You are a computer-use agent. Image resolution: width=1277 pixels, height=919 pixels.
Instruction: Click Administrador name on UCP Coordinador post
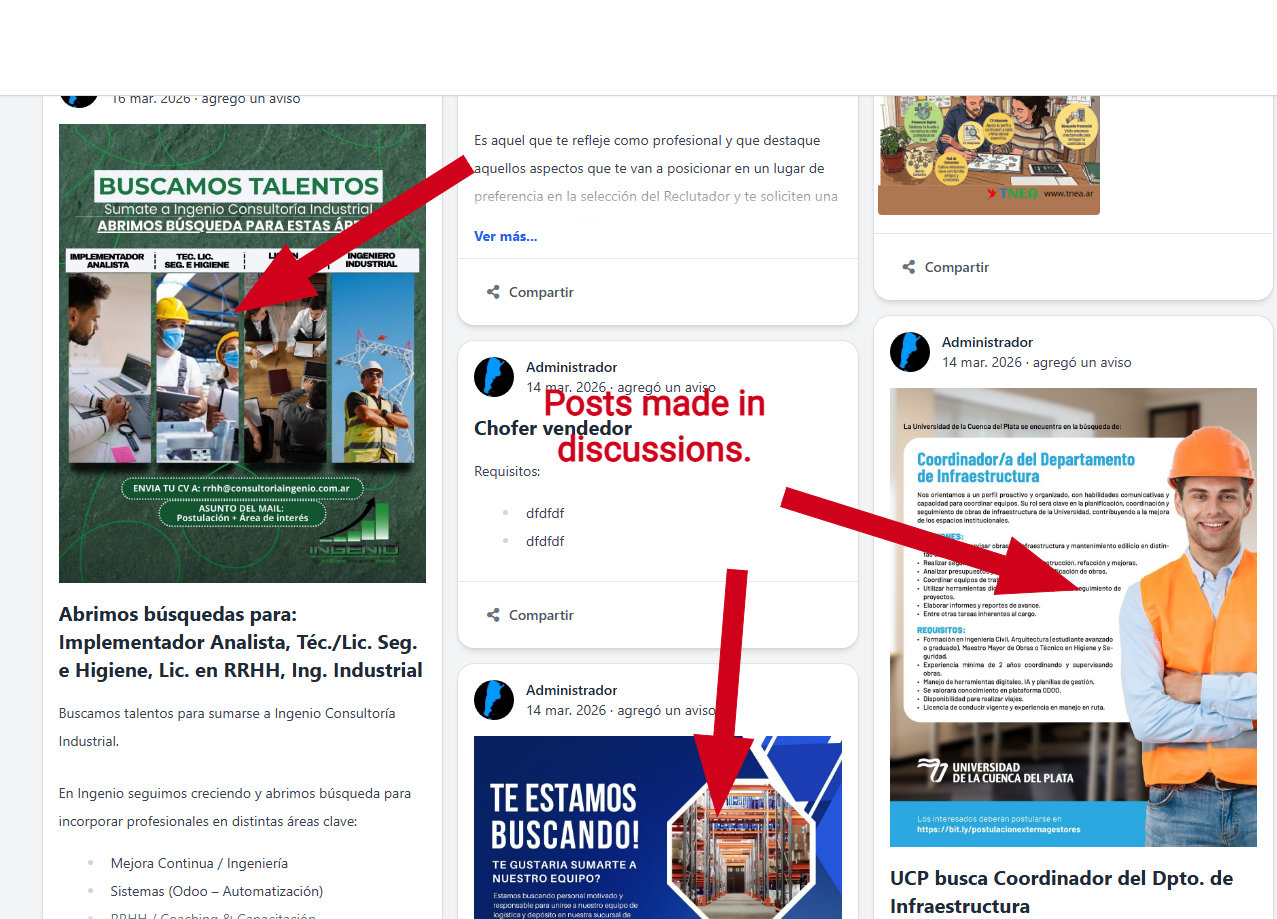click(x=987, y=342)
